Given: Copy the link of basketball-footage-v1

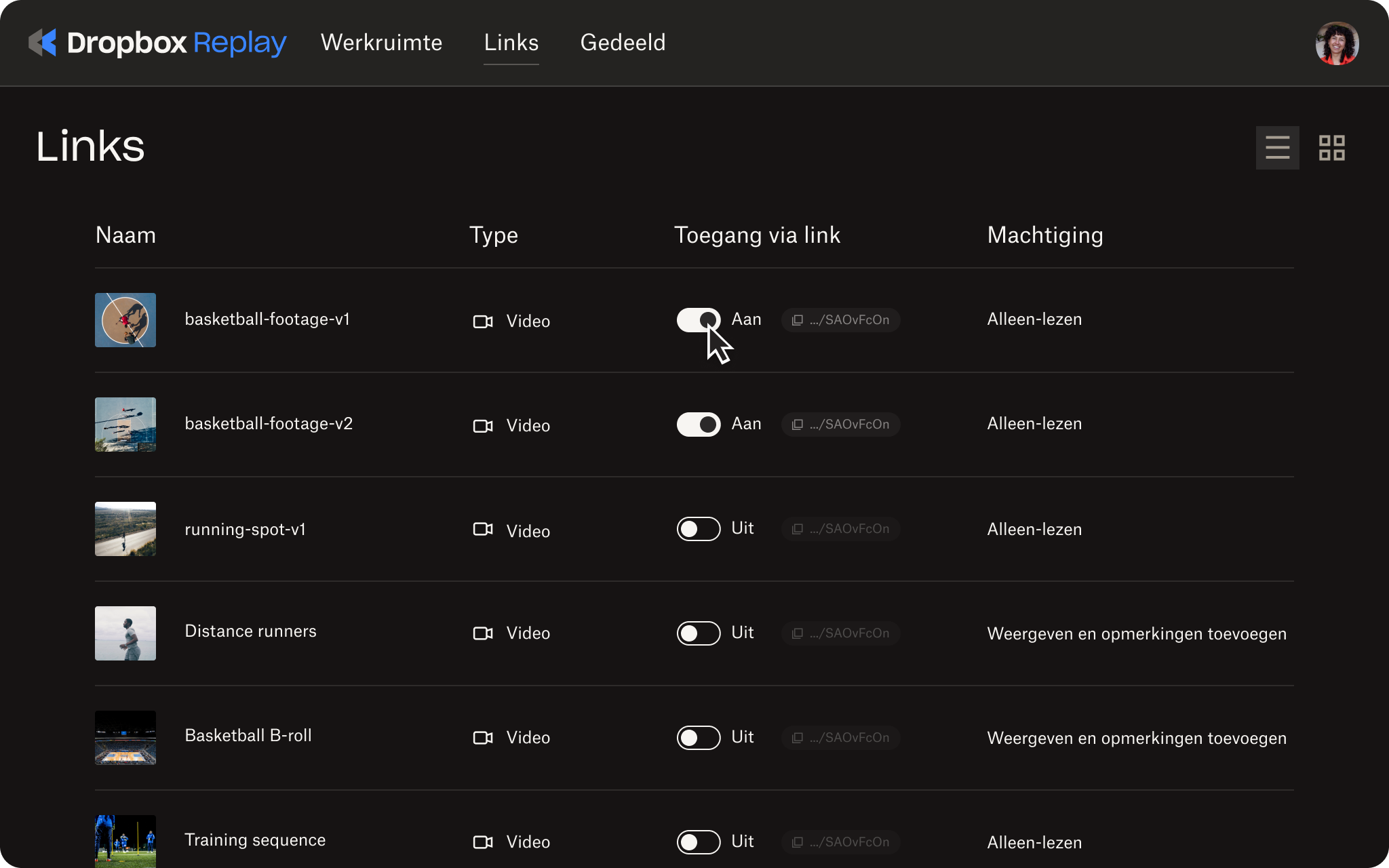Looking at the screenshot, I should pyautogui.click(x=840, y=320).
